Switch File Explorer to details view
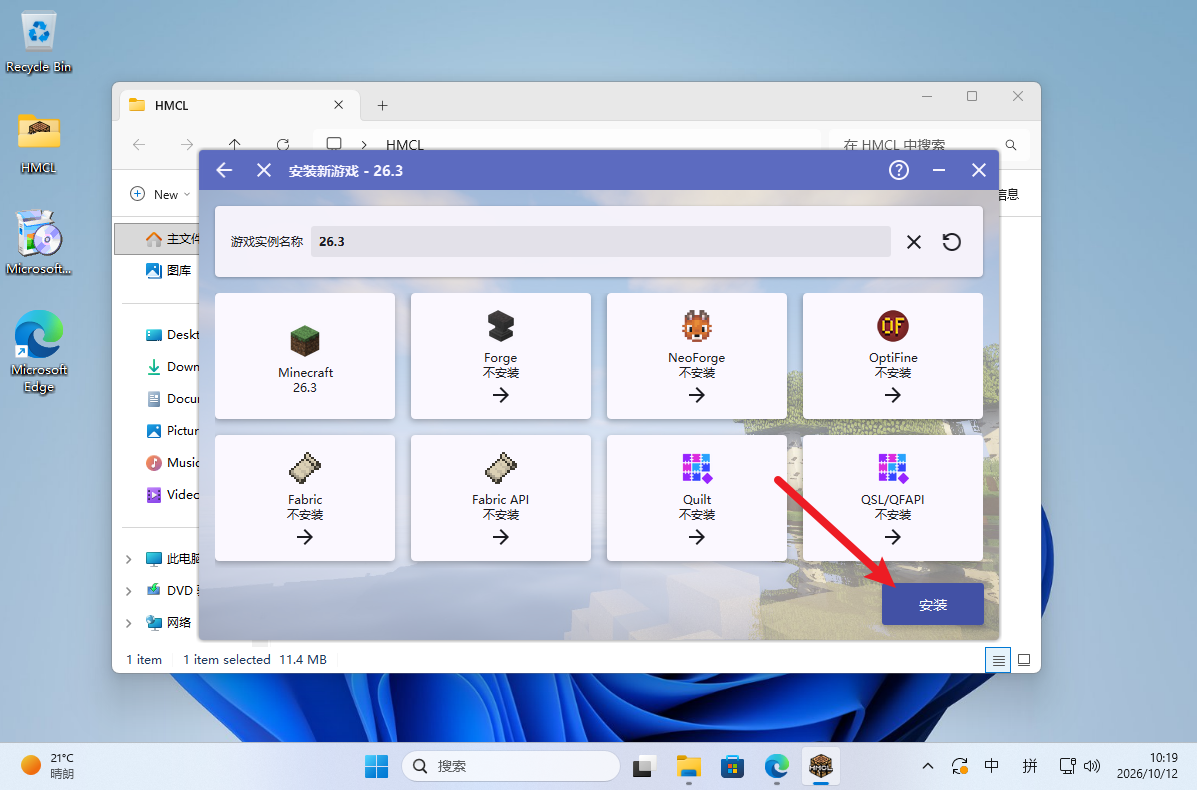1197x790 pixels. (x=999, y=660)
